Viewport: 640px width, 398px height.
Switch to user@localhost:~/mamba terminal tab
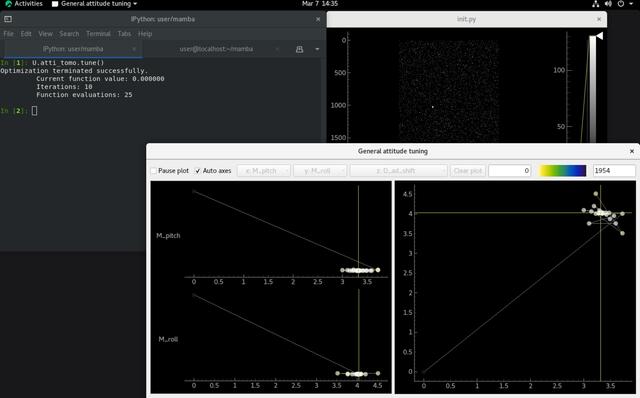pyautogui.click(x=216, y=49)
